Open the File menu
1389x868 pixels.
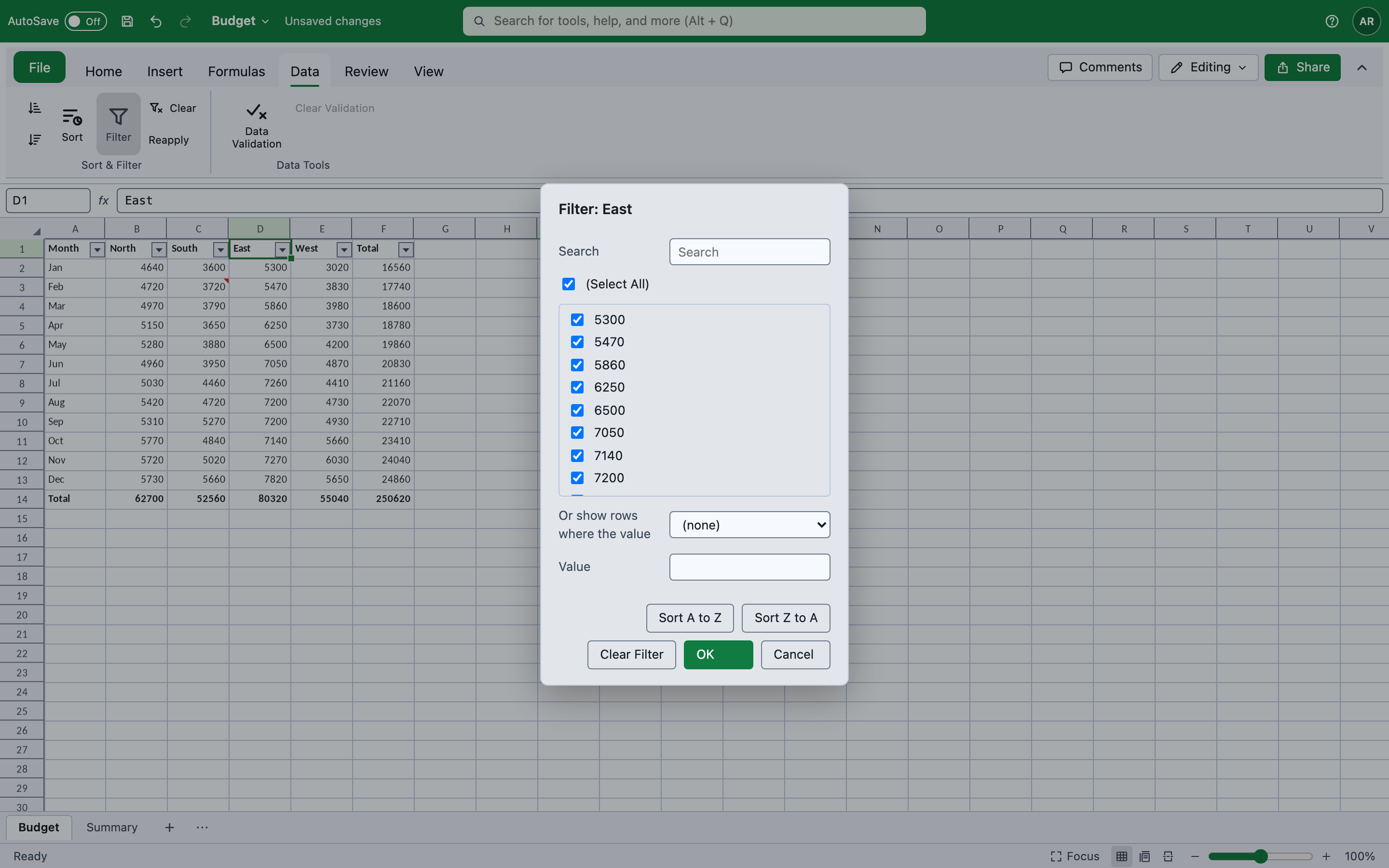pyautogui.click(x=39, y=68)
